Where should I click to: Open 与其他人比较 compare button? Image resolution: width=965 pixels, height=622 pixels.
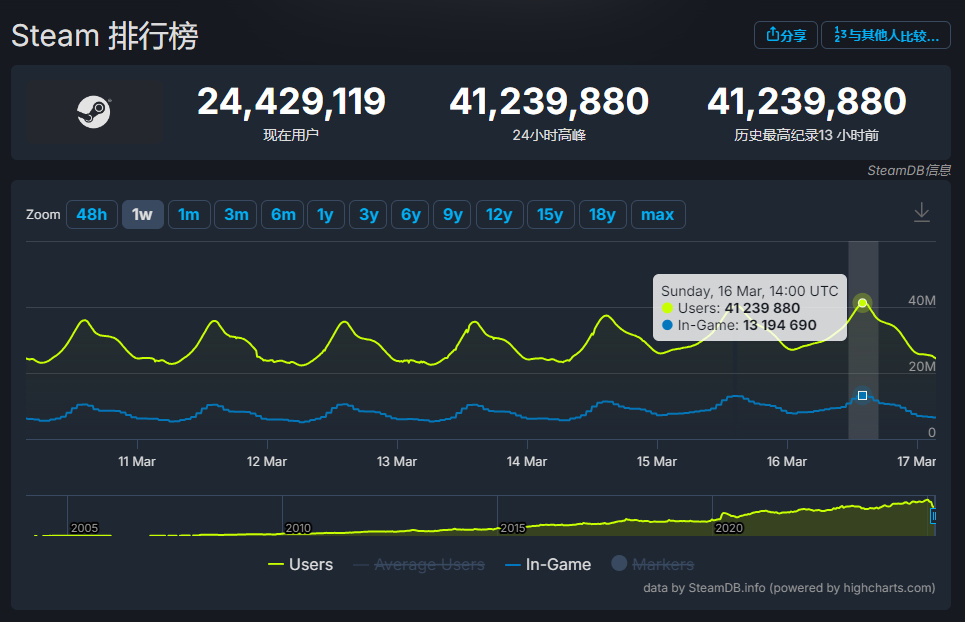886,35
